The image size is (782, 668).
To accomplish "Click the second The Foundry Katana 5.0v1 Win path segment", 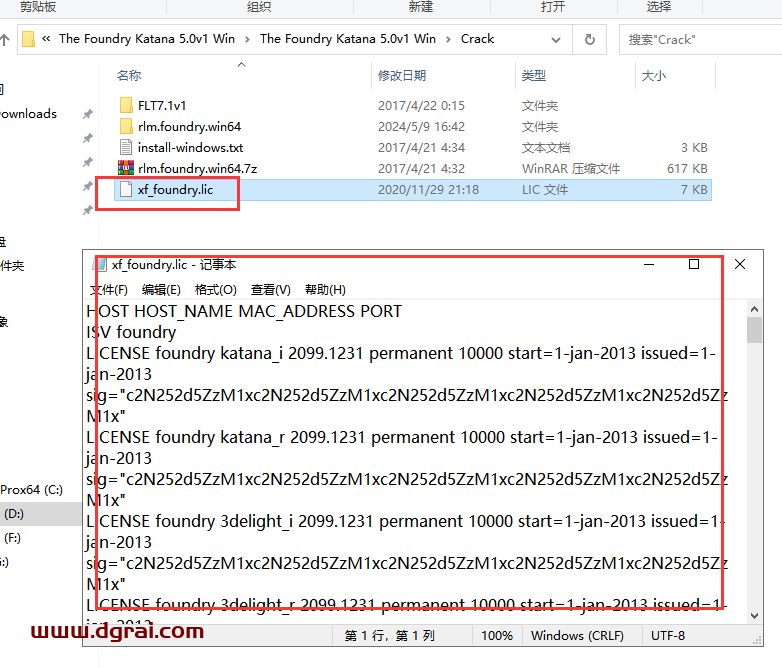I will click(x=348, y=39).
